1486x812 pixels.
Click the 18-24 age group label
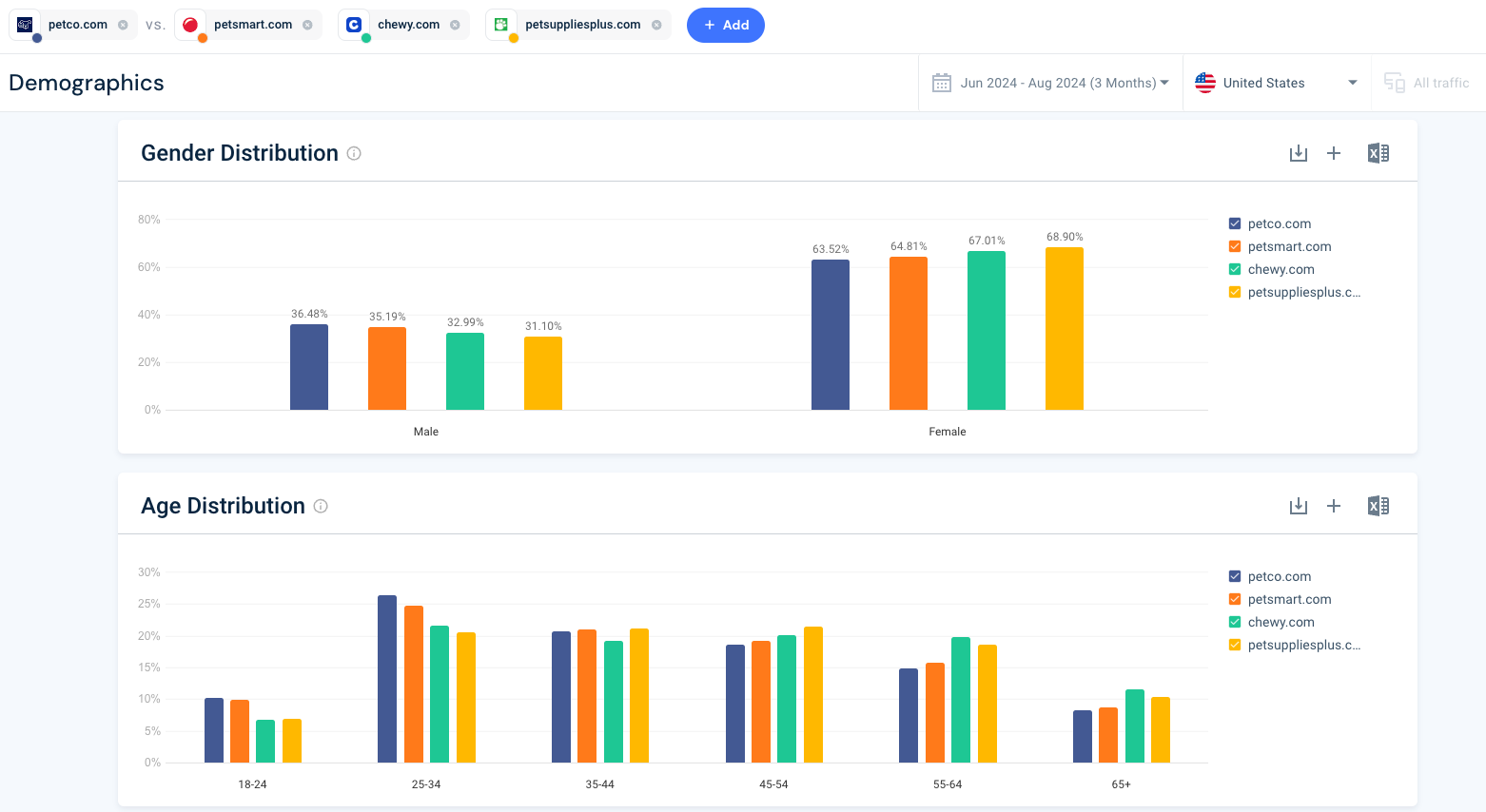coord(252,784)
